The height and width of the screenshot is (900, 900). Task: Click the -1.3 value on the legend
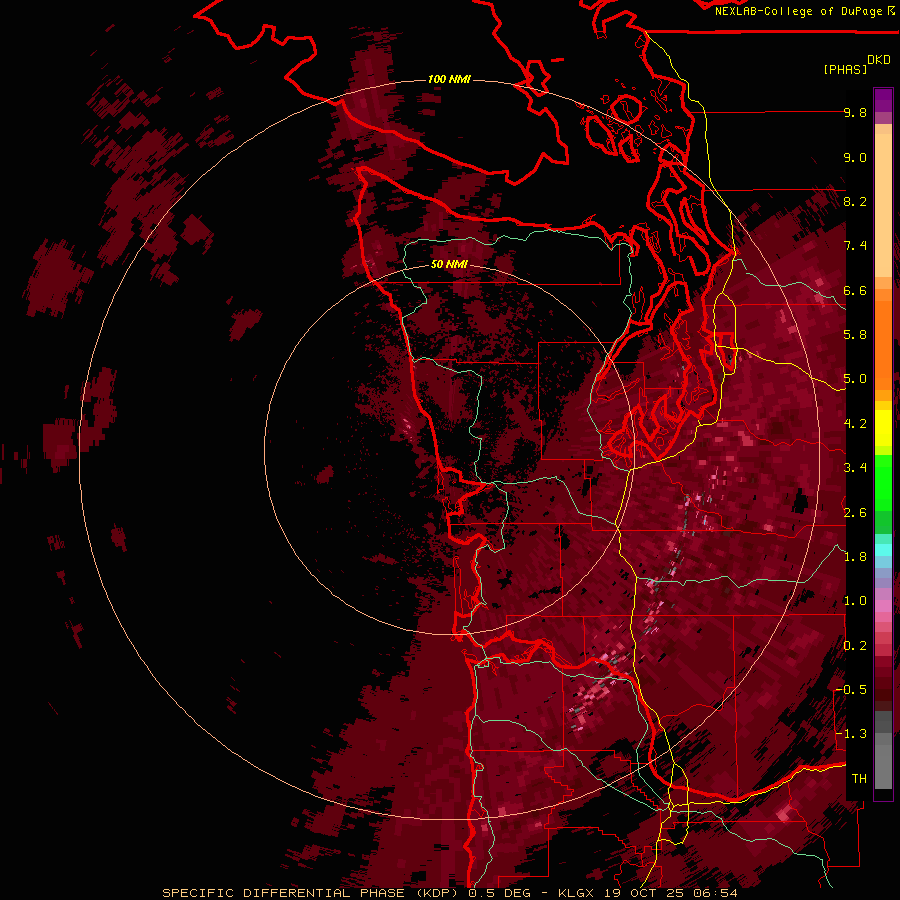[852, 734]
